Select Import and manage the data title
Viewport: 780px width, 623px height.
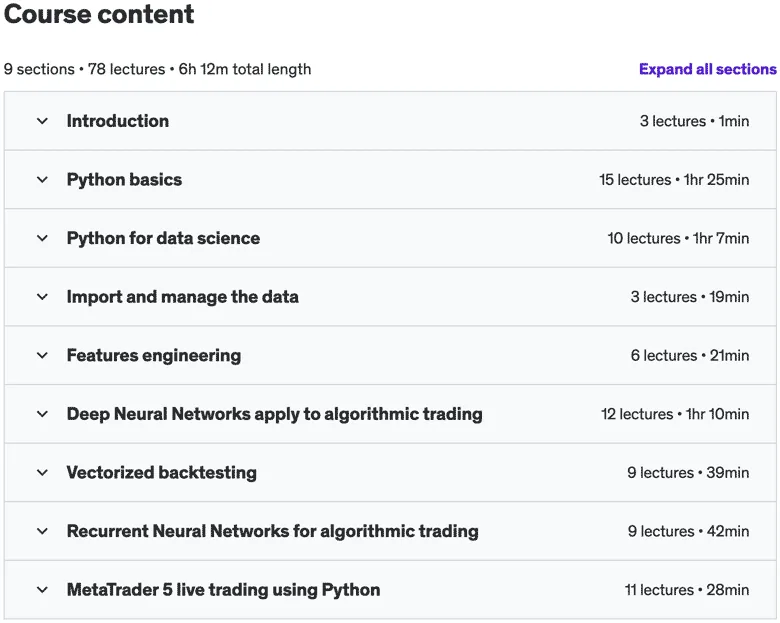coord(183,297)
